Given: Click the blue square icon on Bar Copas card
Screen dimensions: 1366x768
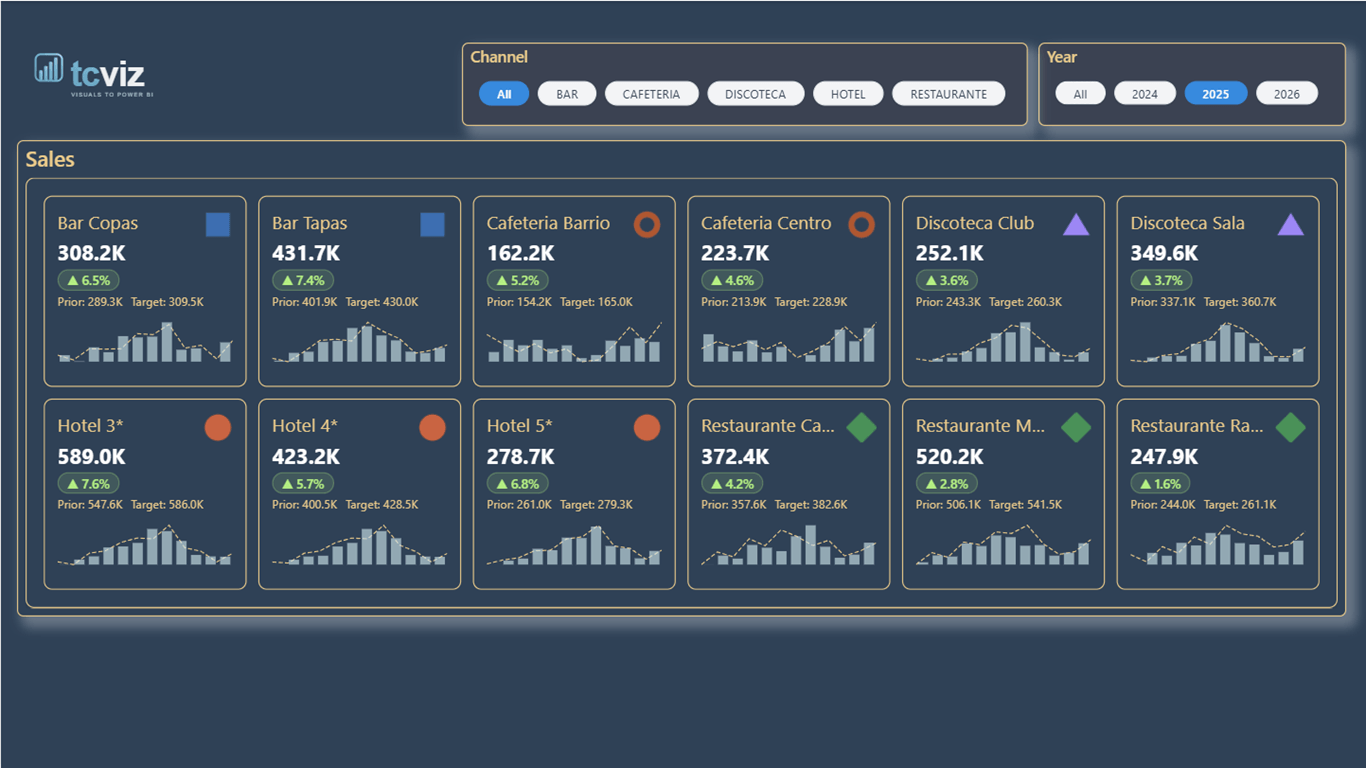Looking at the screenshot, I should 218,224.
